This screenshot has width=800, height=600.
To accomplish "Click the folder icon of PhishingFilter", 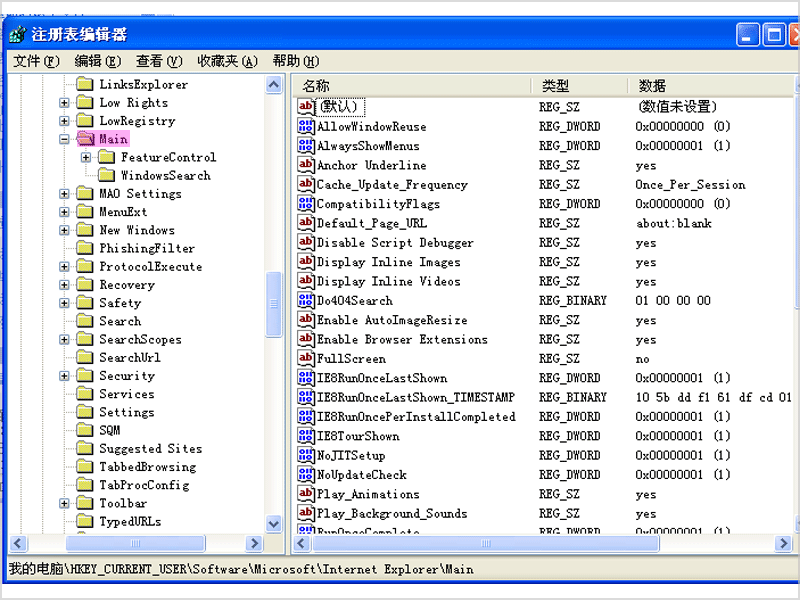I will [85, 248].
